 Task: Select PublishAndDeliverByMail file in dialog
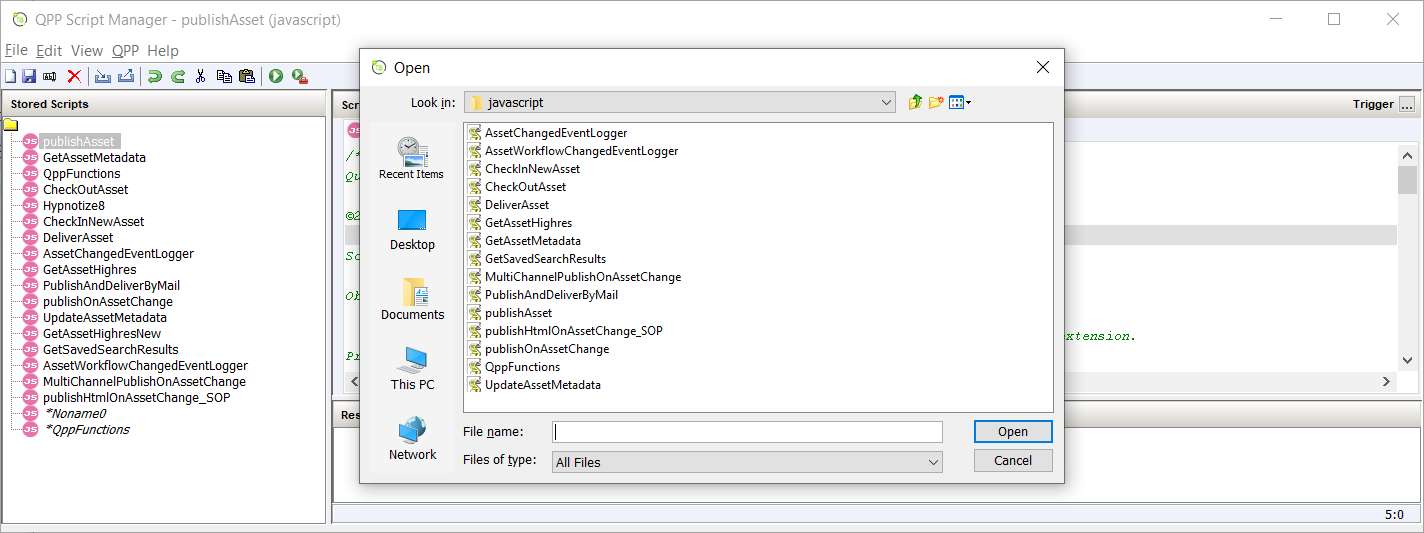(x=551, y=295)
